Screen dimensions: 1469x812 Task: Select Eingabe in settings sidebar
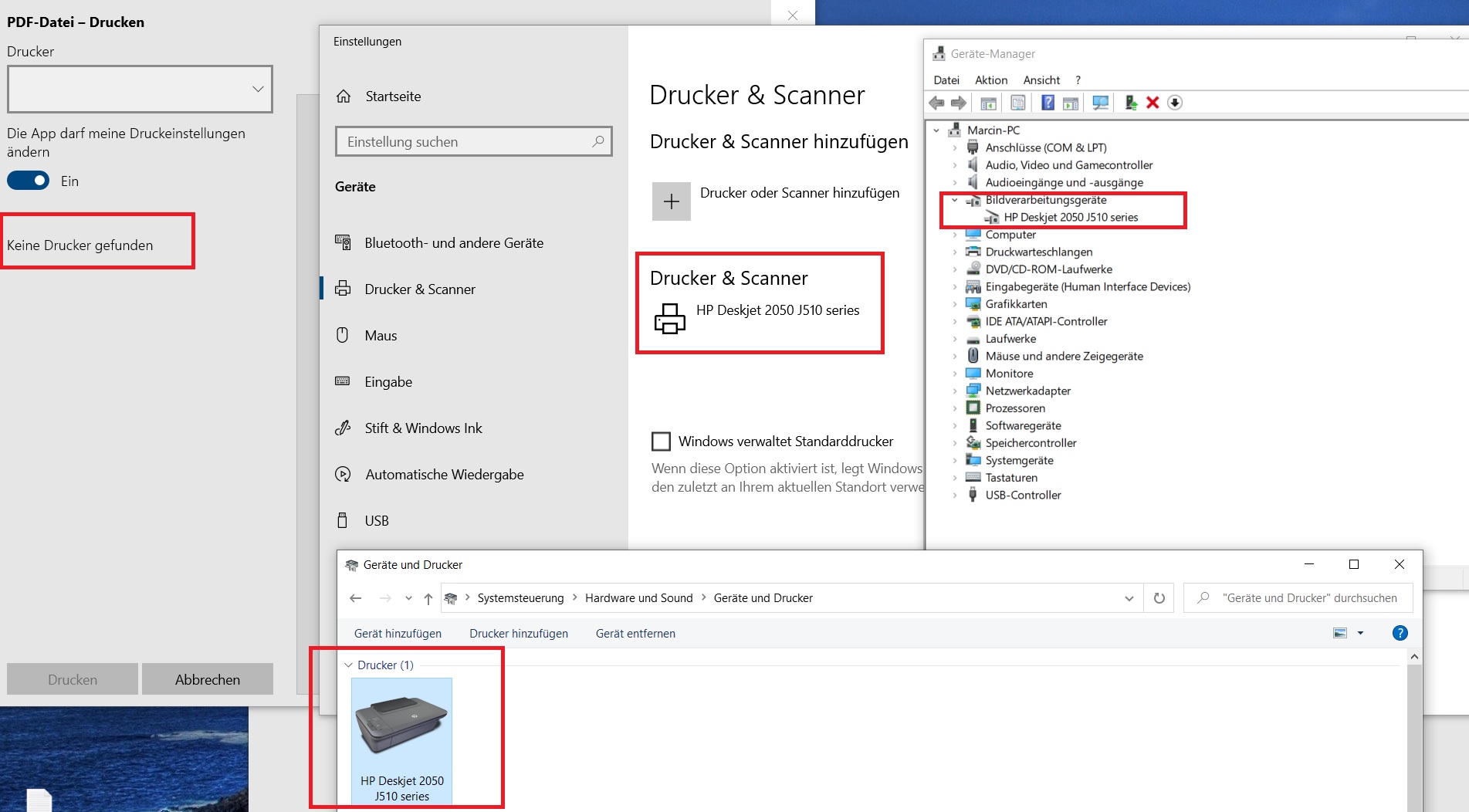click(474, 382)
